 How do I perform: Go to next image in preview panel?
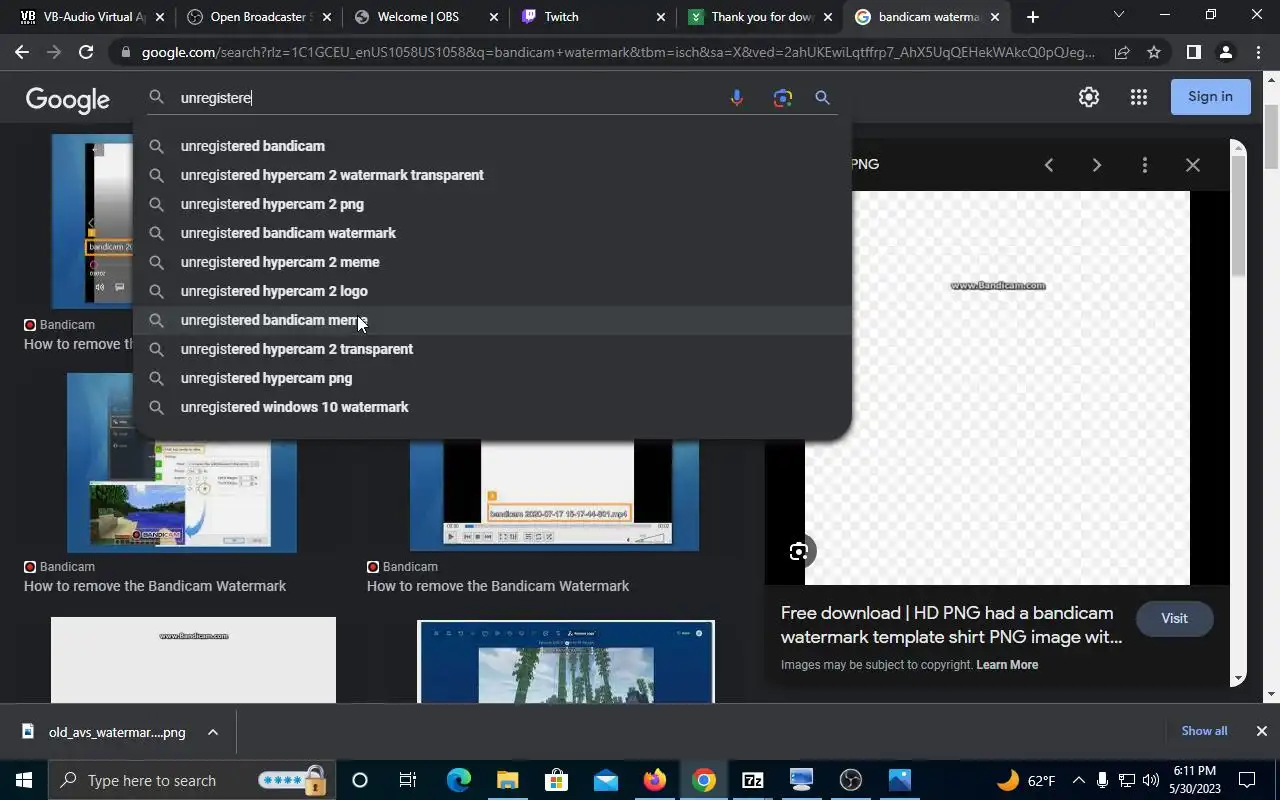pos(1097,165)
